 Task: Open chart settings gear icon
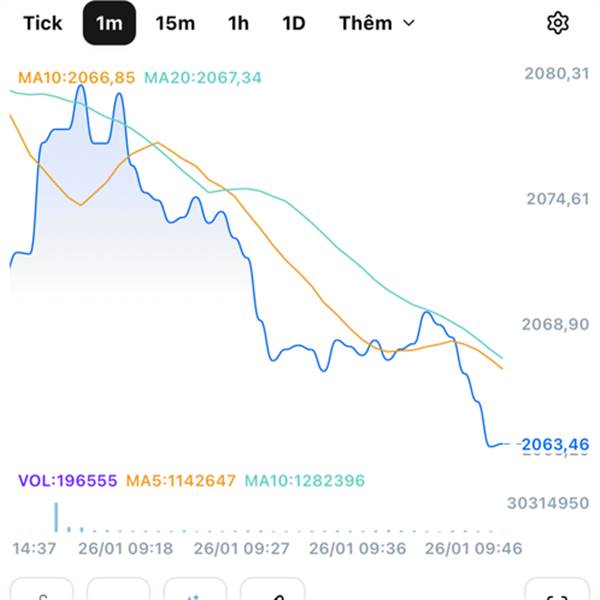click(558, 23)
